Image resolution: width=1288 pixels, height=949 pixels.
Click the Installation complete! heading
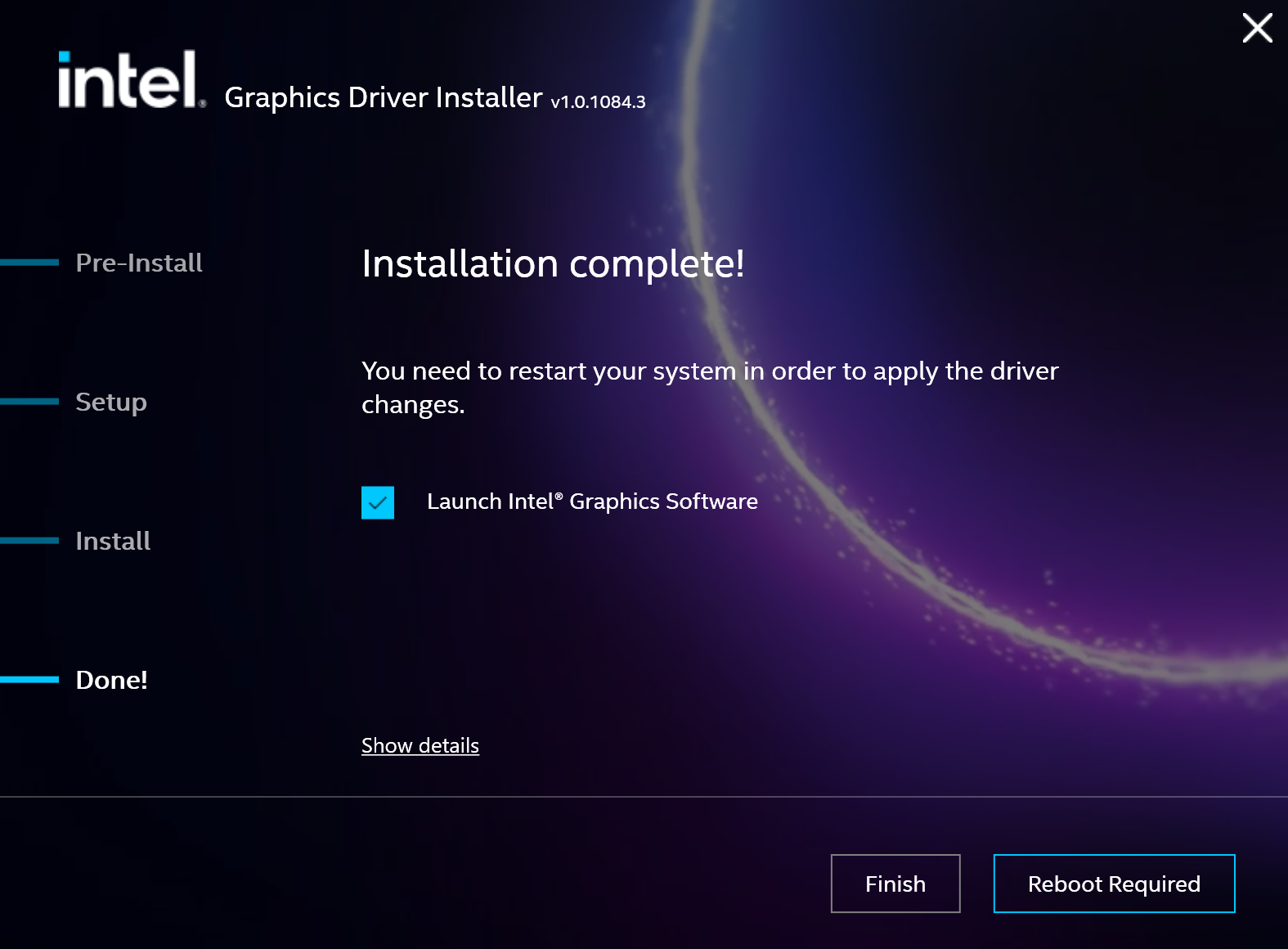coord(553,263)
